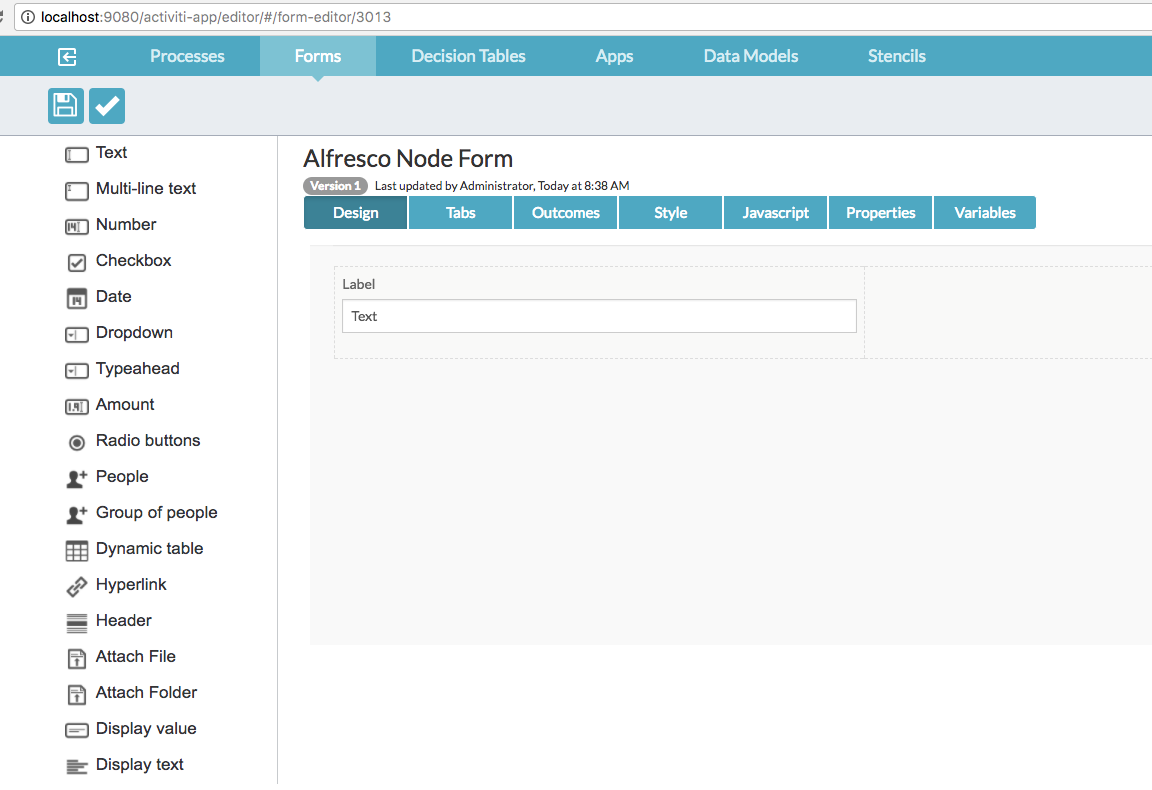
Task: Select the Text field palette icon
Action: click(x=77, y=154)
